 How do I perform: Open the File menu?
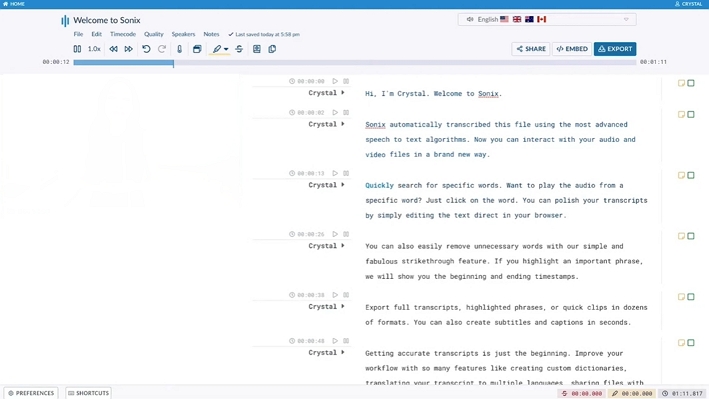click(x=78, y=34)
